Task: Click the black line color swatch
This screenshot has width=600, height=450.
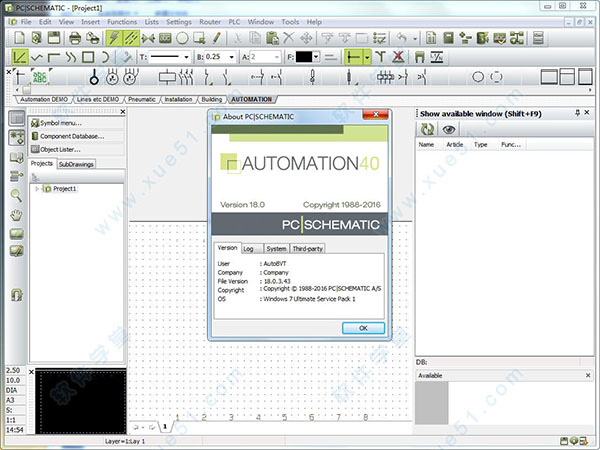Action: coord(304,57)
